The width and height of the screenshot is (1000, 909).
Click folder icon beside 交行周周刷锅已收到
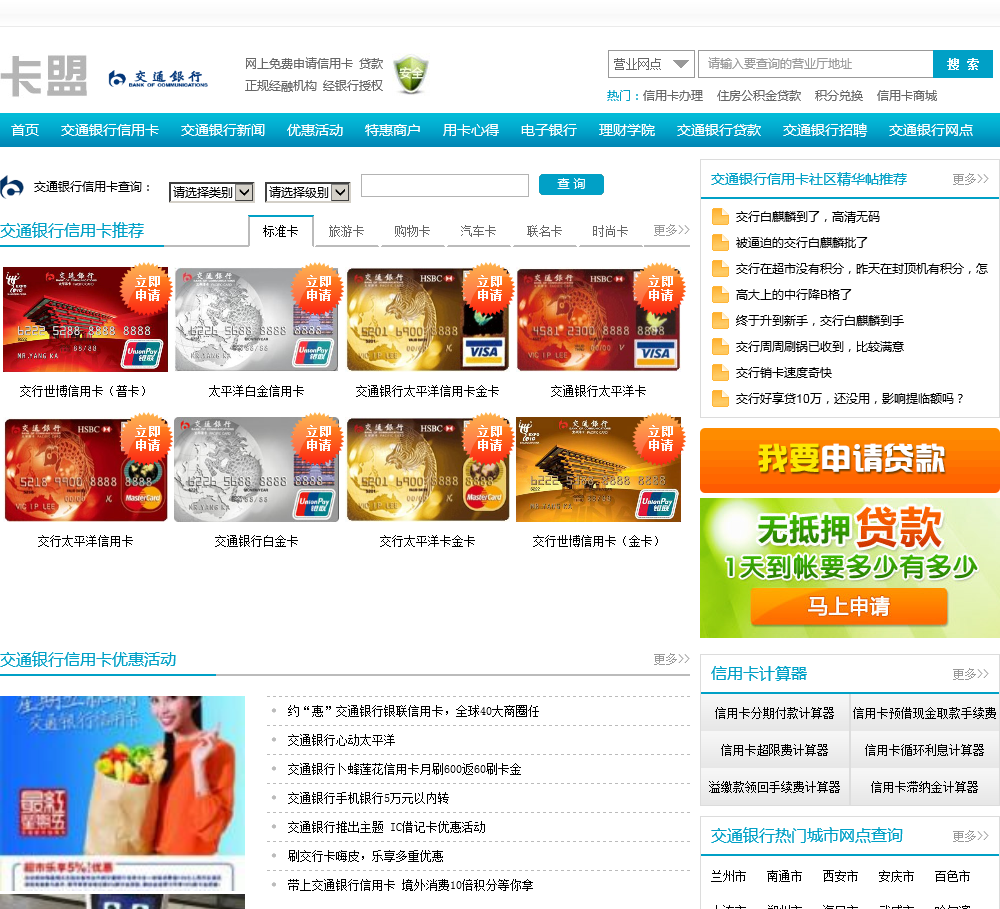pos(720,346)
